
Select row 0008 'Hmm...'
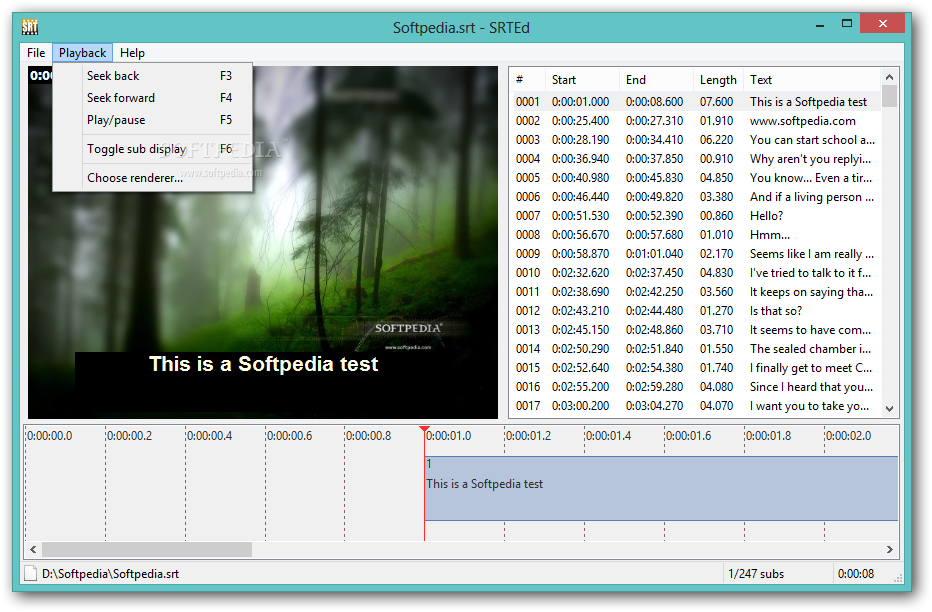[x=697, y=235]
